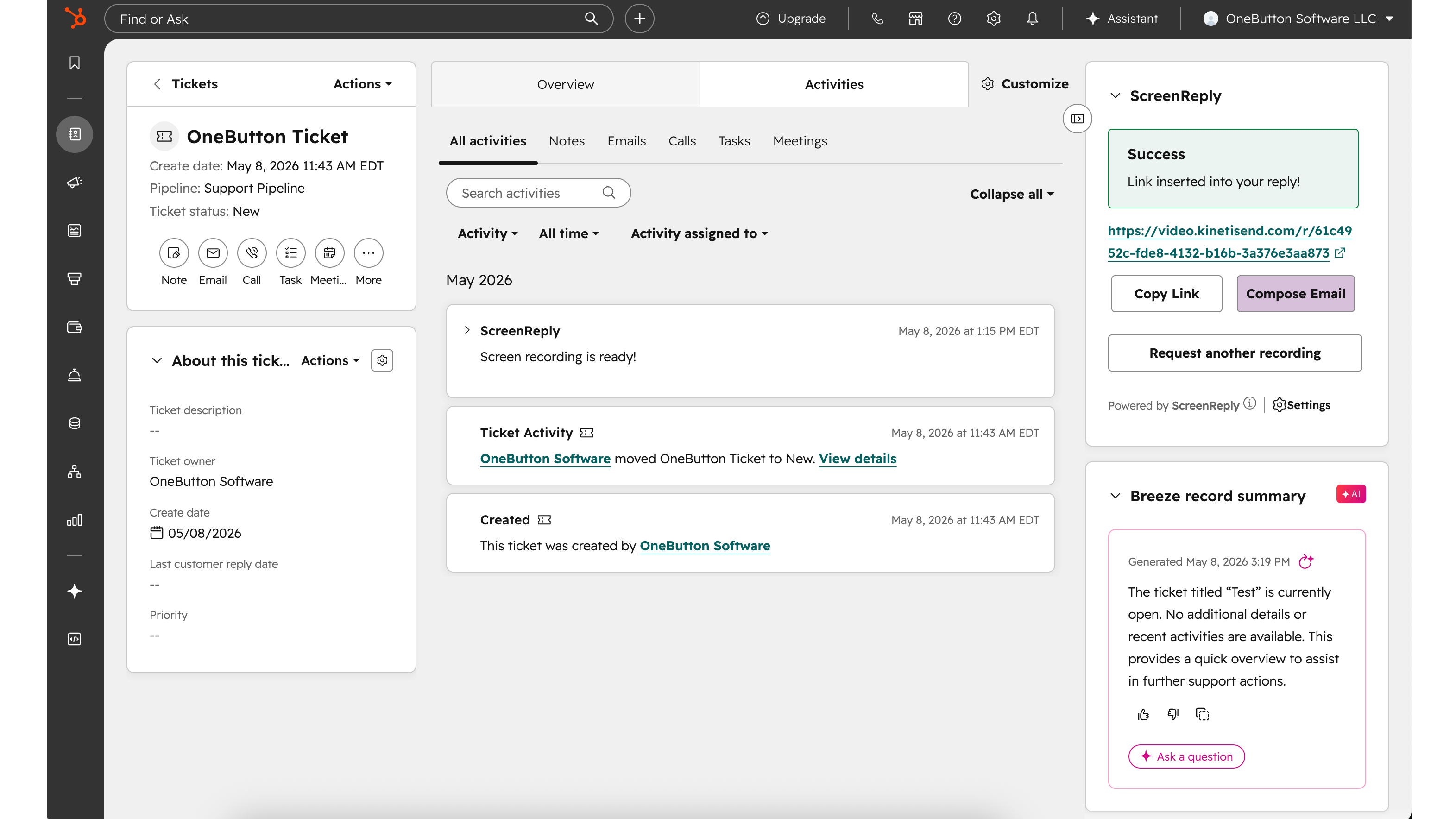Open the Marketing megaphone sidebar icon
The width and height of the screenshot is (1456, 819).
[x=74, y=182]
